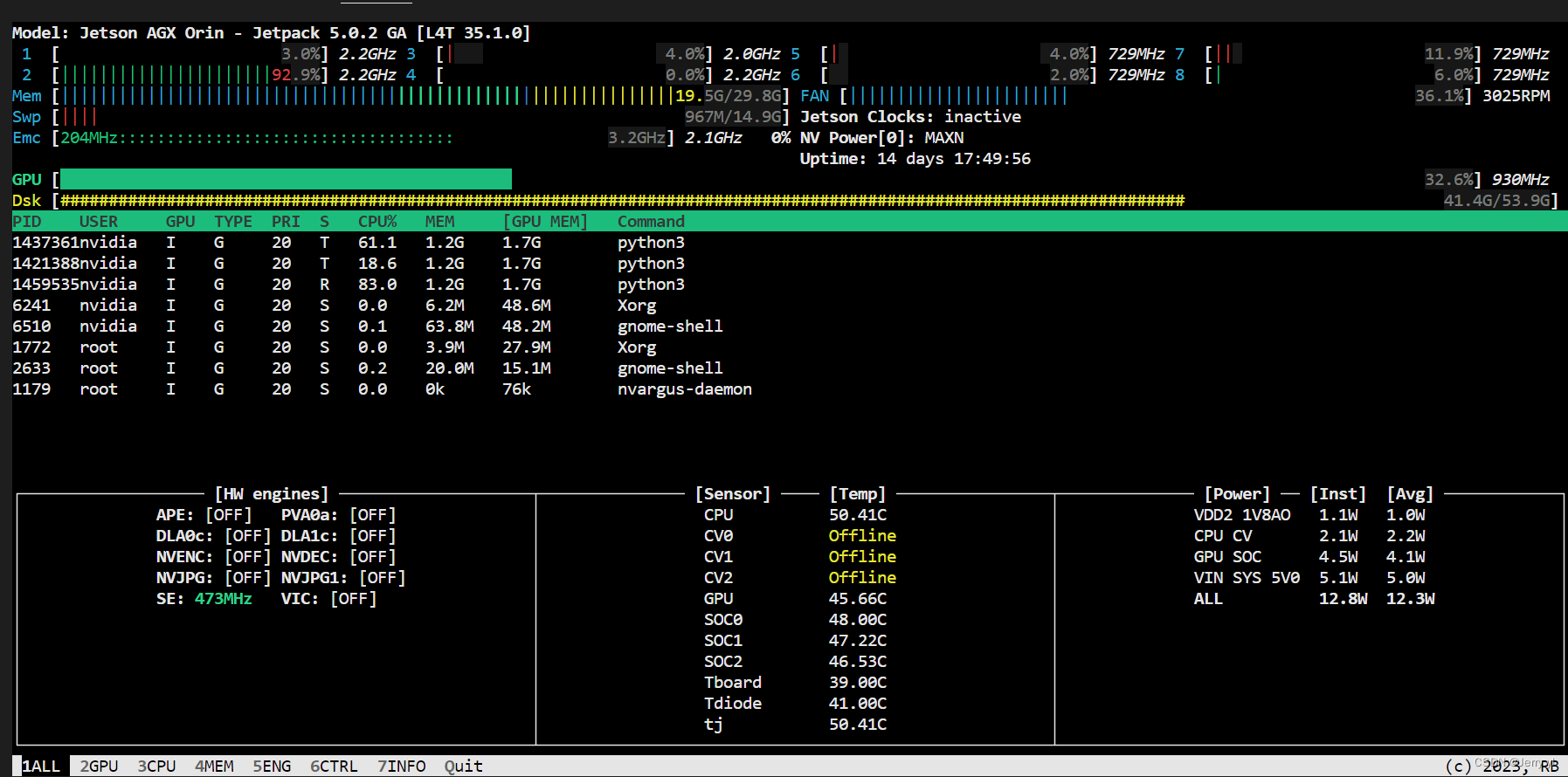
Task: Click the Emc 204MHz value
Action: tap(88, 137)
